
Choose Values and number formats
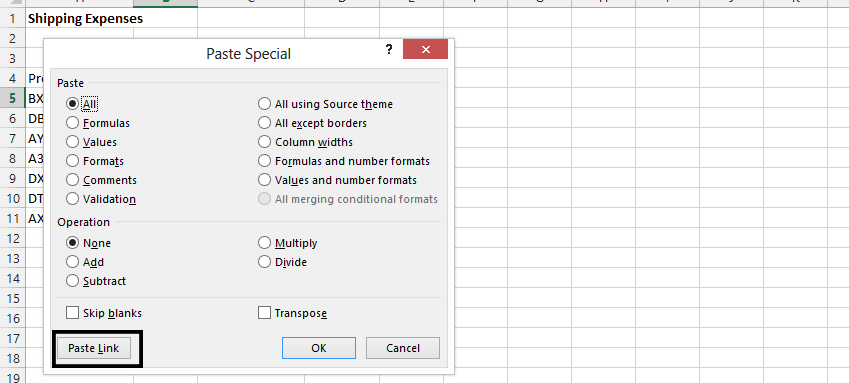click(337, 180)
